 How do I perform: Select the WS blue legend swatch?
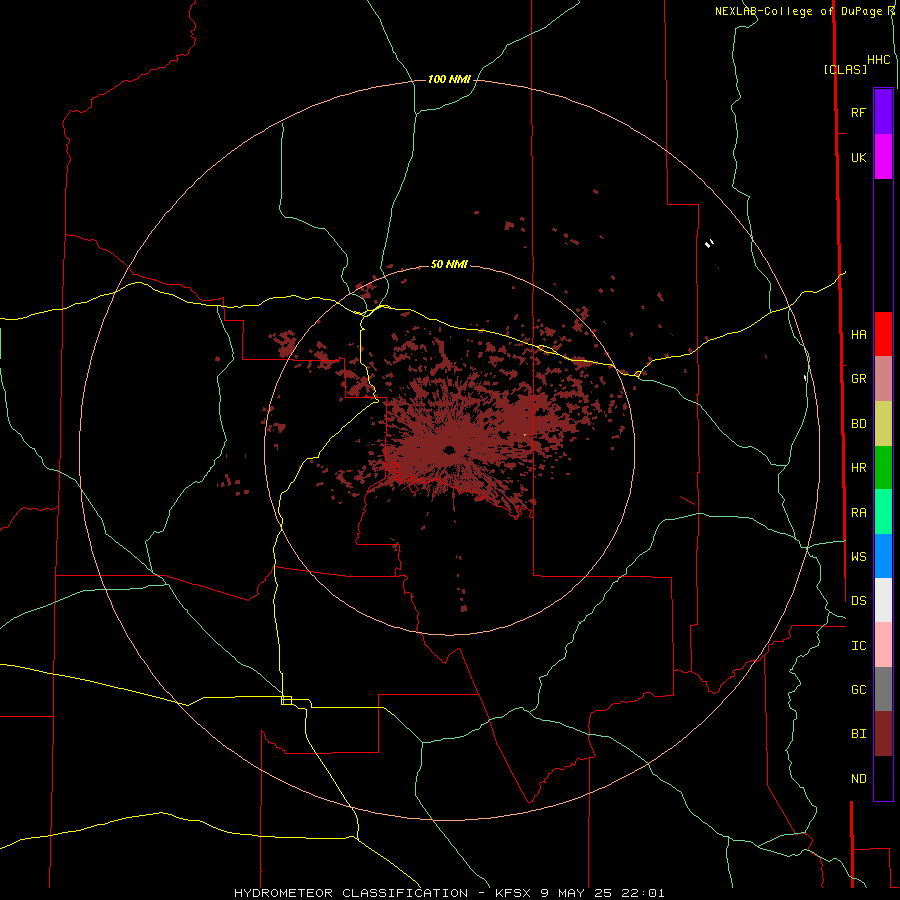tap(883, 556)
